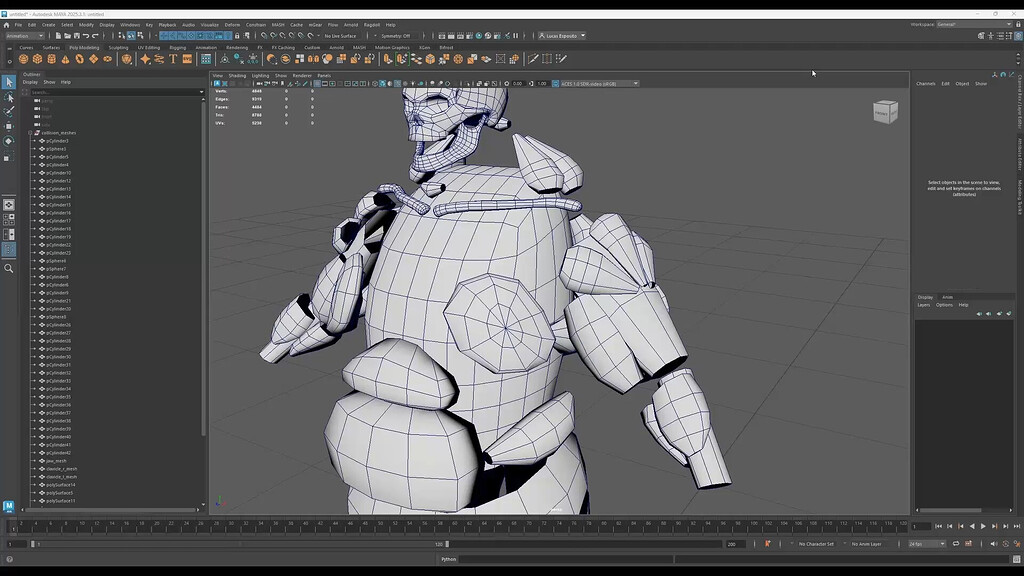Open the Create menu
1024x576 pixels.
[x=48, y=25]
